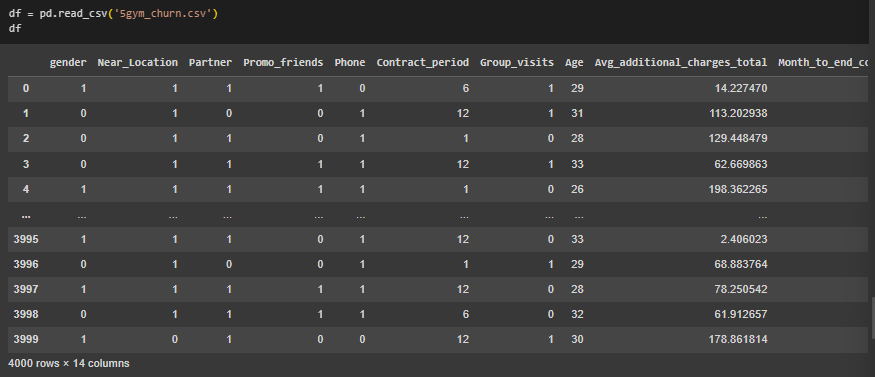The width and height of the screenshot is (875, 377).
Task: Click the 'Partner' column header
Action: coord(210,62)
